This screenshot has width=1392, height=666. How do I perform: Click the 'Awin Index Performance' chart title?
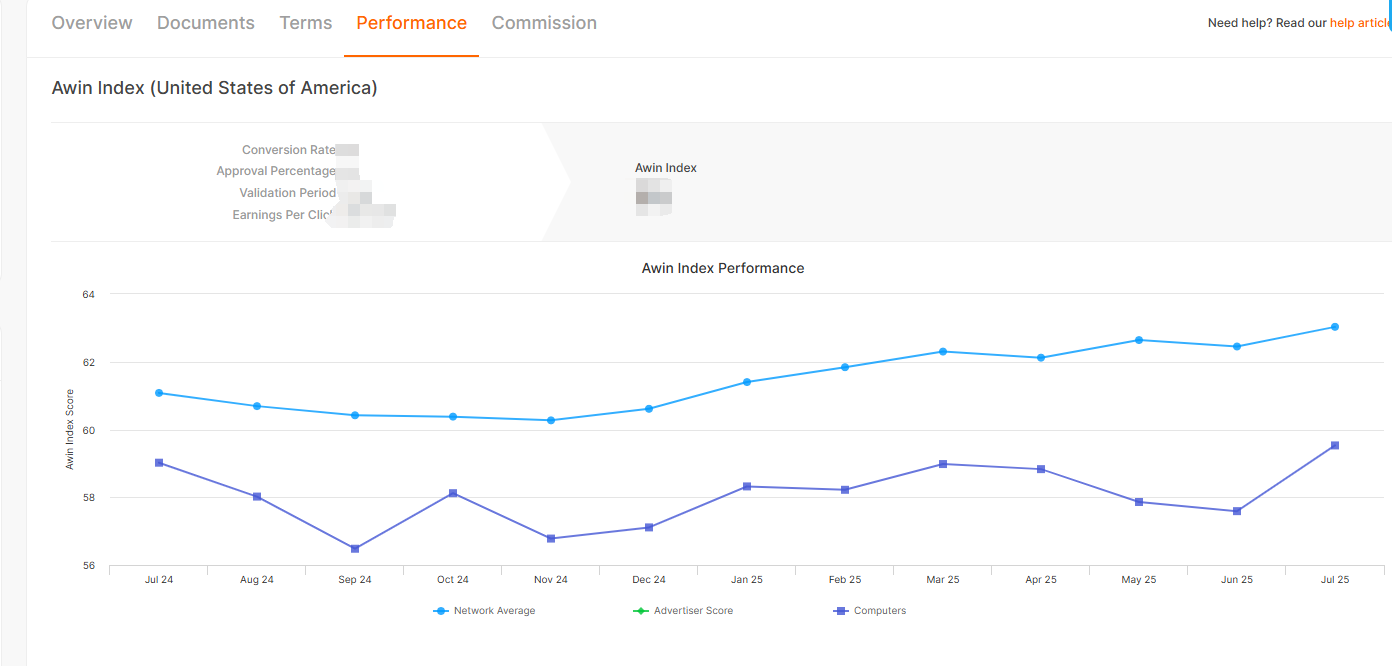[723, 268]
